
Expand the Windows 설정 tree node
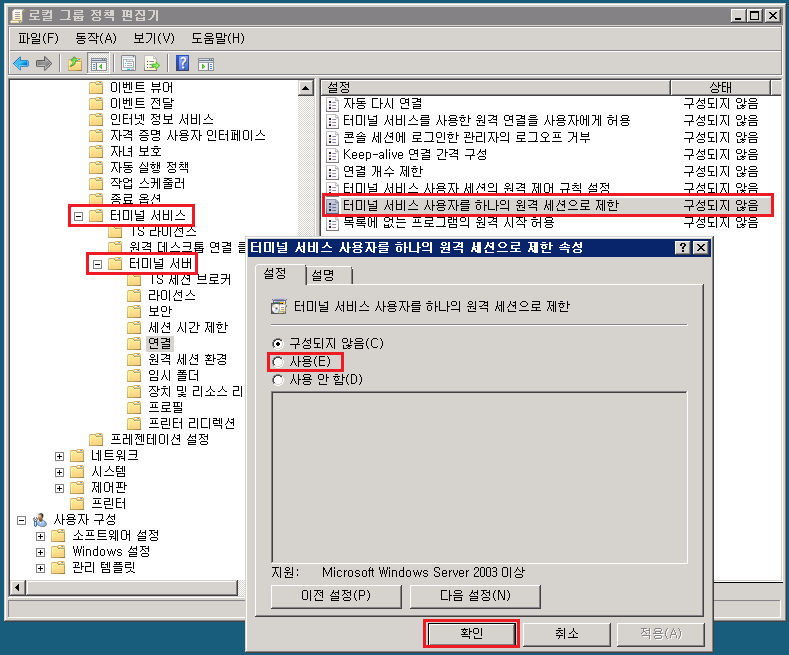40,552
